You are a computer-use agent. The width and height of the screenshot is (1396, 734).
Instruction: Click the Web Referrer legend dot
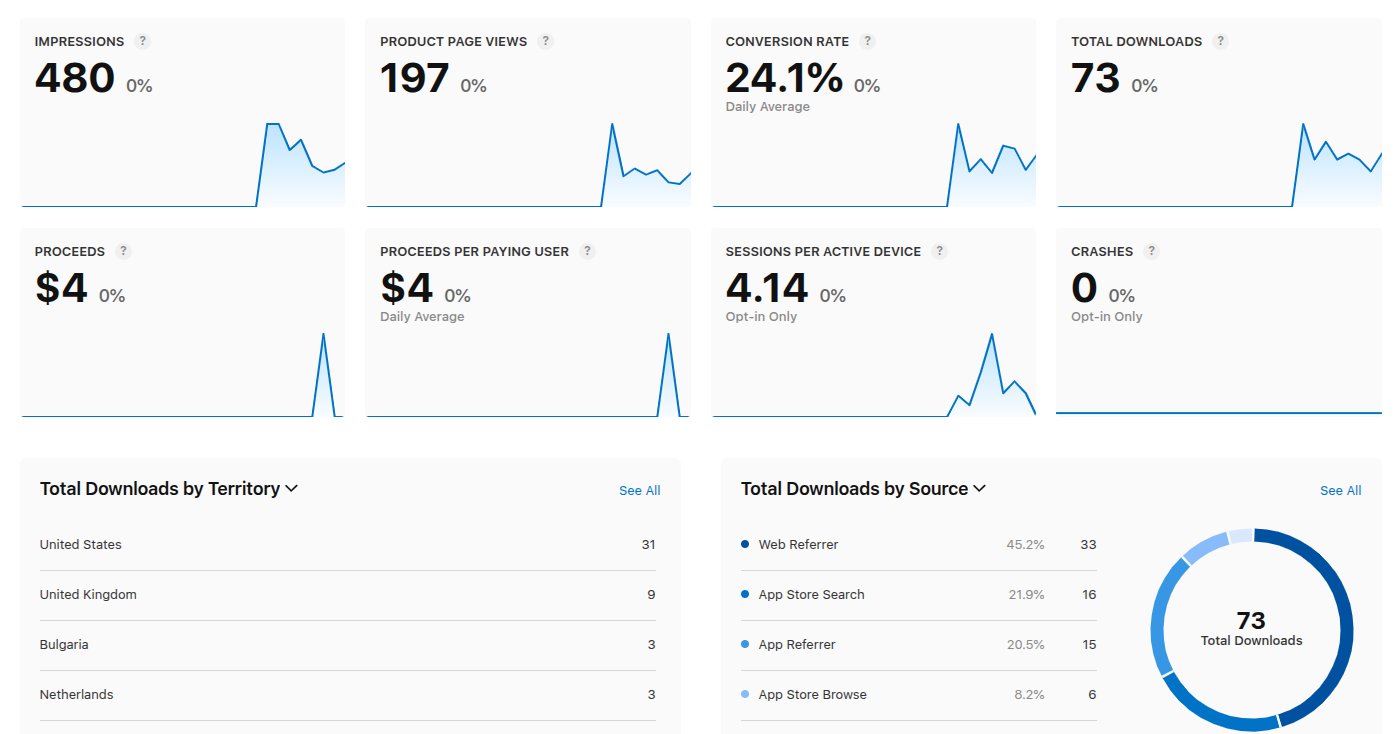745,544
